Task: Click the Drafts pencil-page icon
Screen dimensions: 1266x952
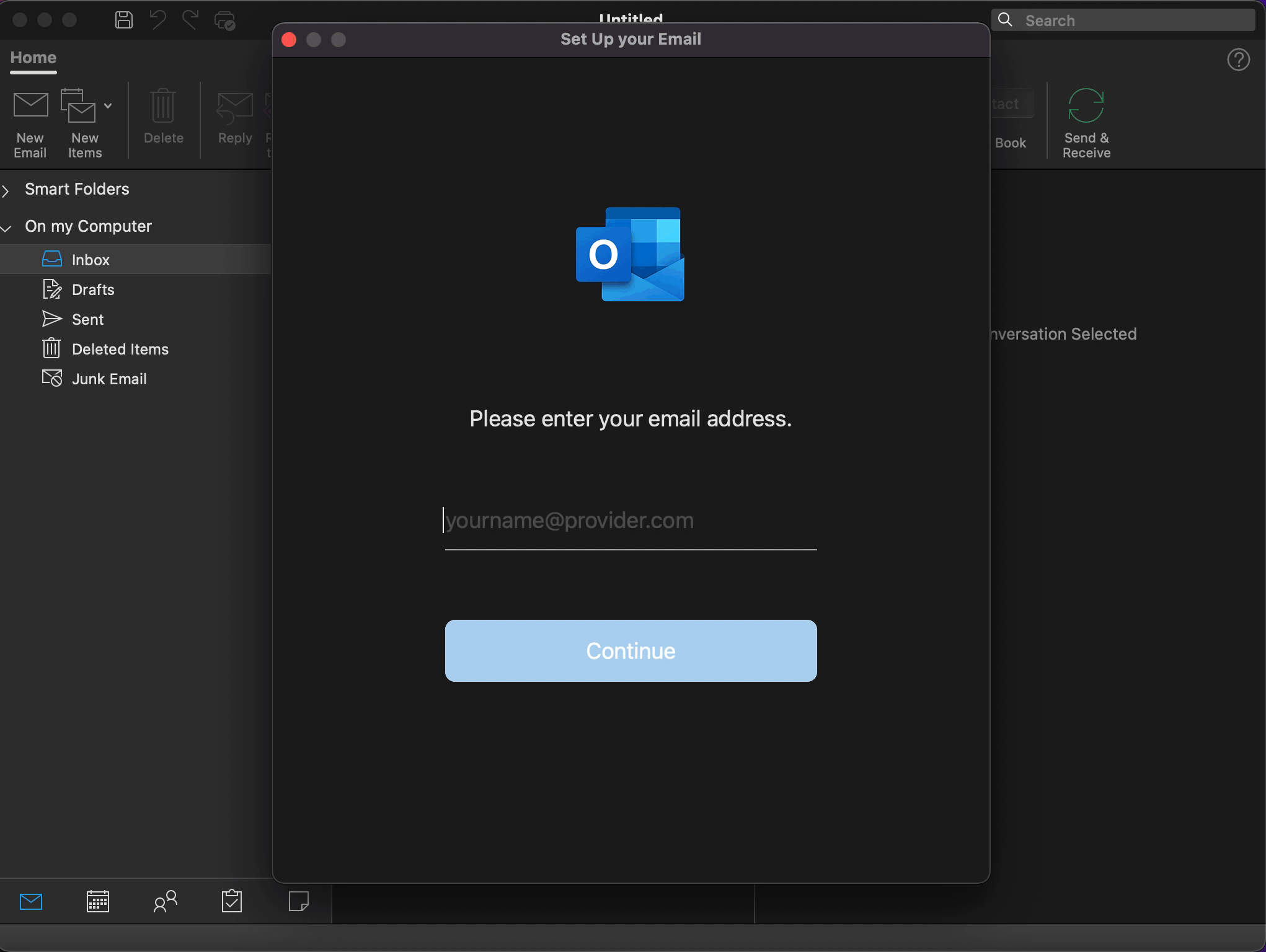Action: tap(52, 289)
